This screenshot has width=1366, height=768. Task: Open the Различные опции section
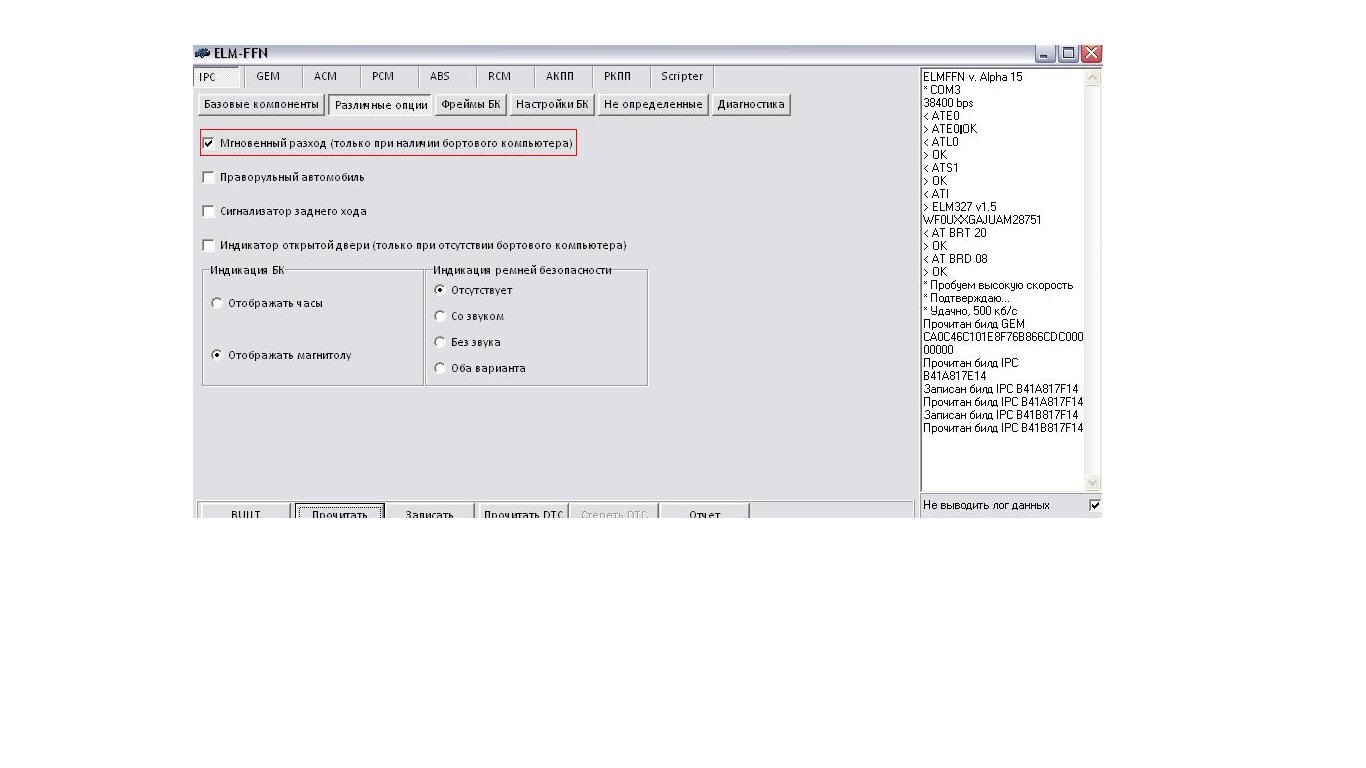click(381, 105)
